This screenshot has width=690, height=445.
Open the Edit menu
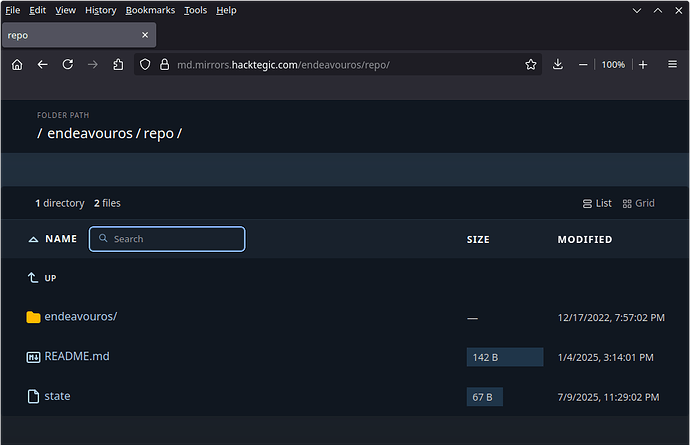(37, 10)
